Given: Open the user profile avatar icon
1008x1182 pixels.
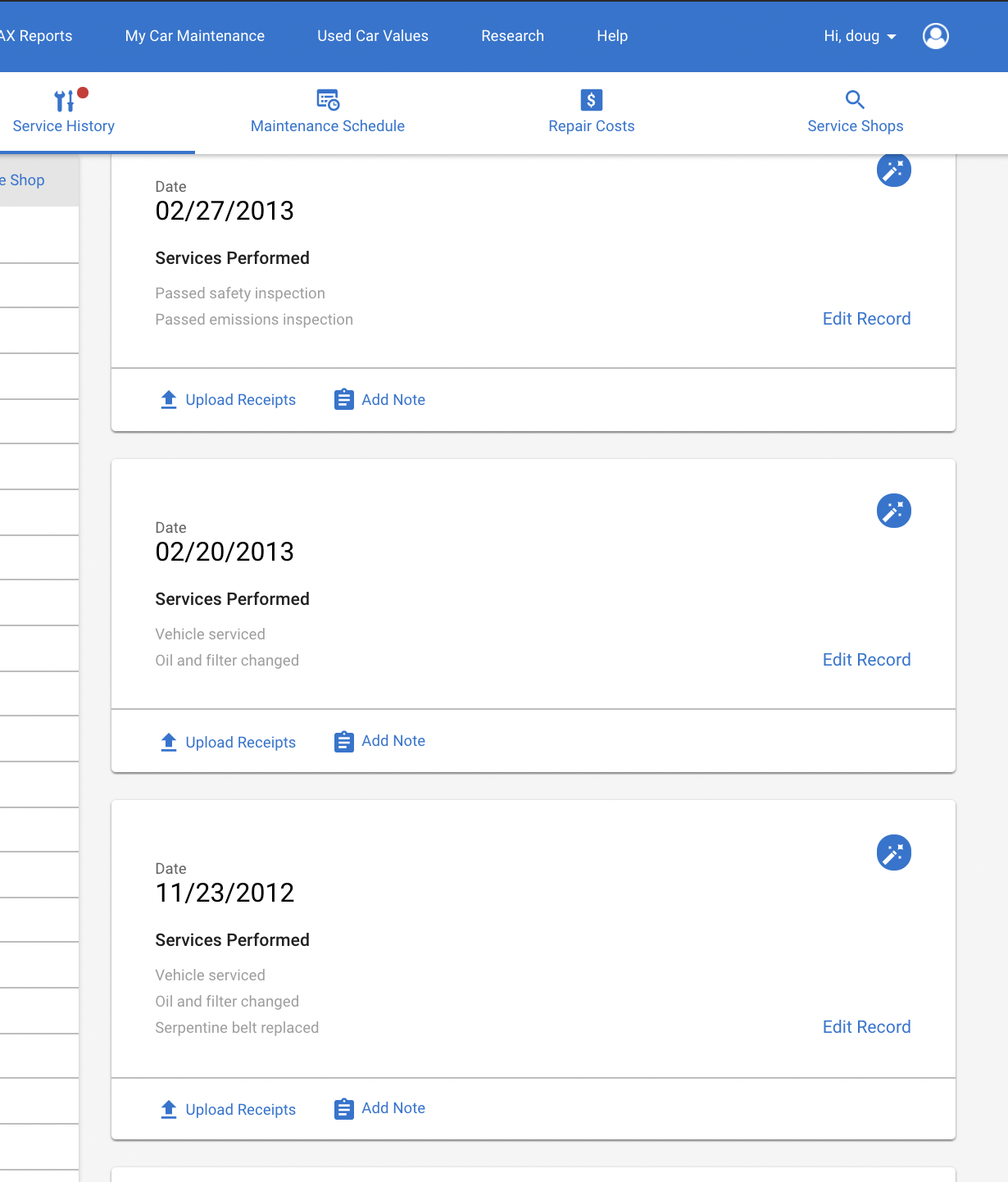Looking at the screenshot, I should 935,36.
